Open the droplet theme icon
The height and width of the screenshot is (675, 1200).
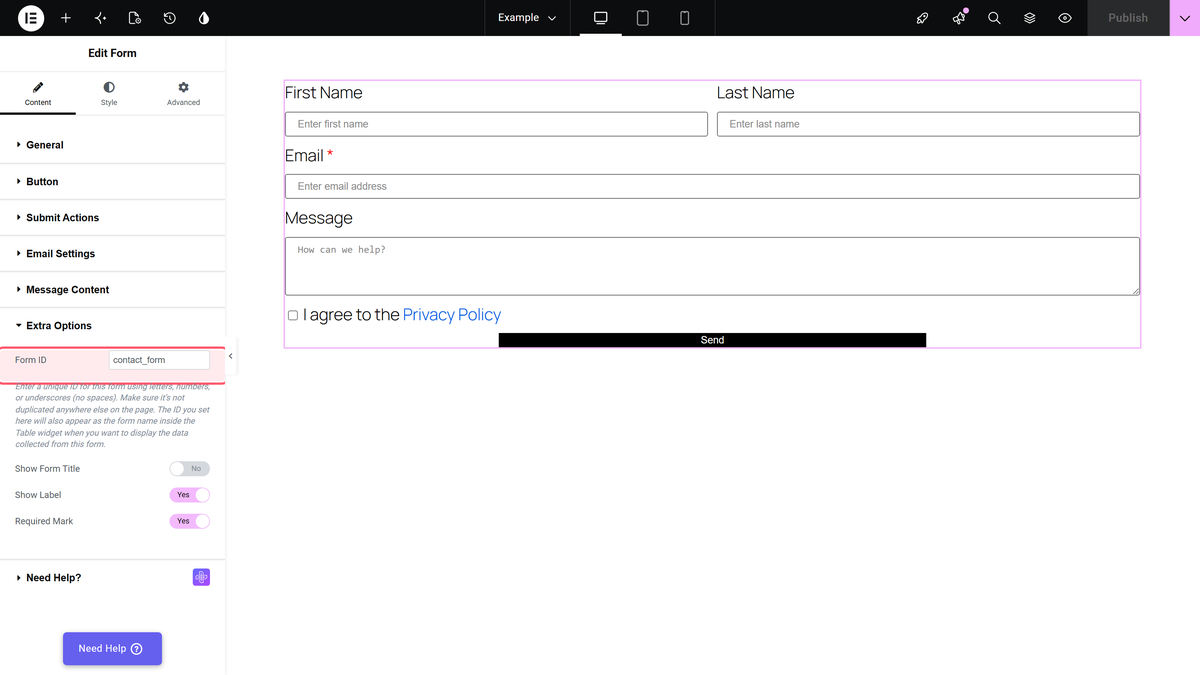pyautogui.click(x=204, y=18)
